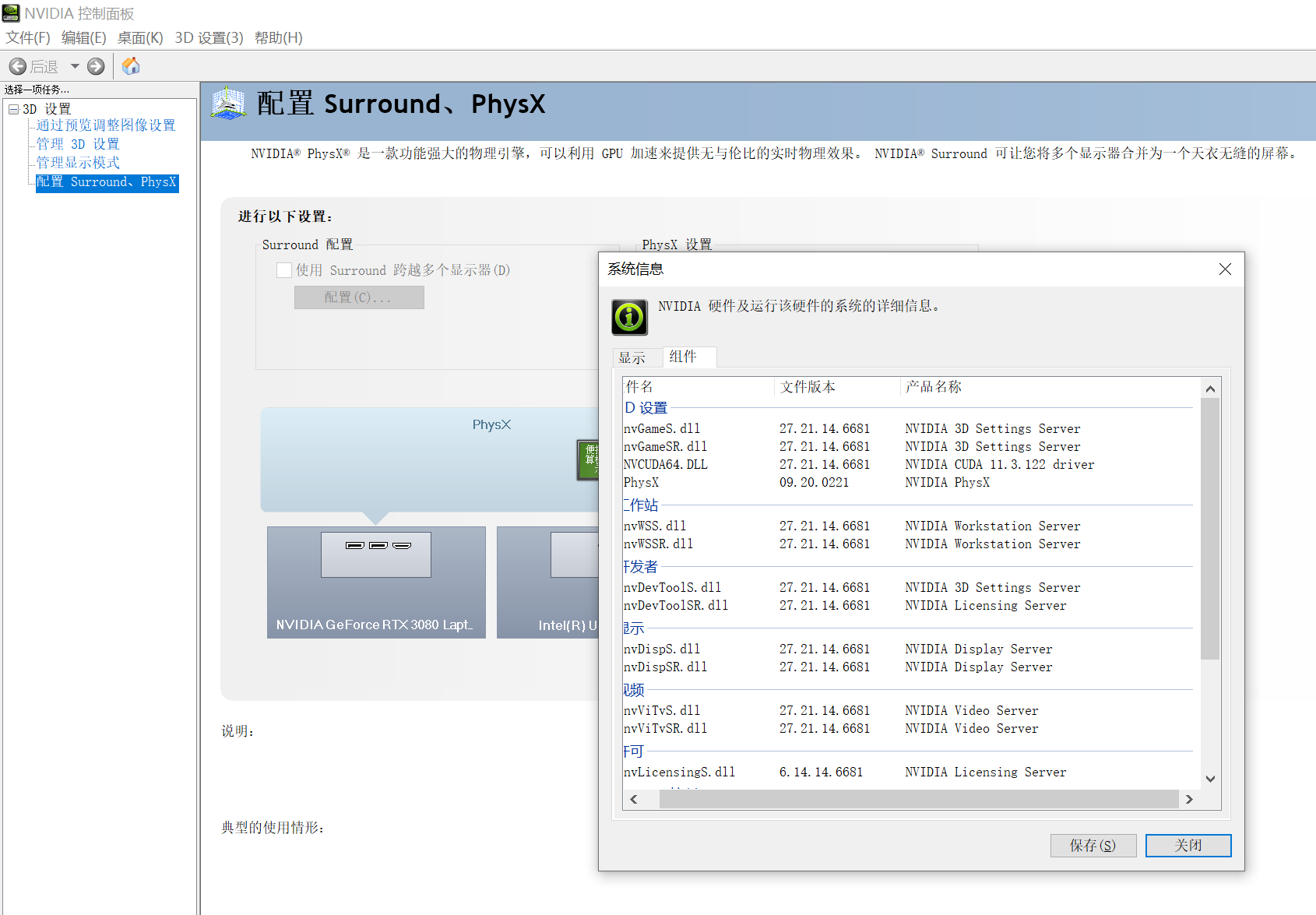This screenshot has width=1316, height=915.
Task: Click the back arrow toolbar icon
Action: (18, 66)
